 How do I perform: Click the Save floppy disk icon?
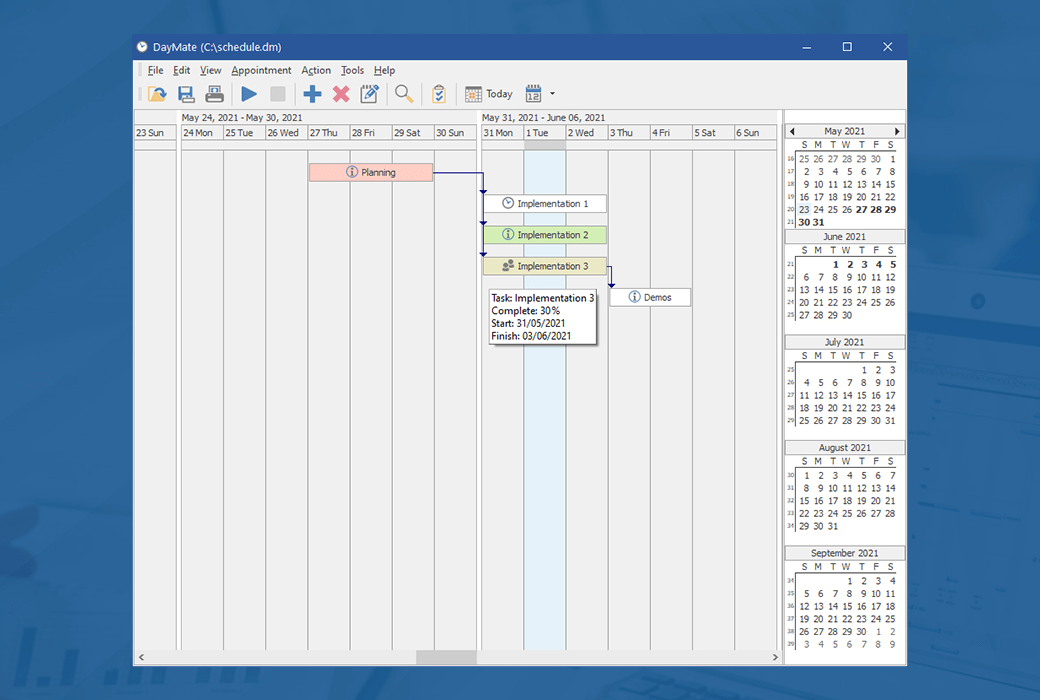186,94
